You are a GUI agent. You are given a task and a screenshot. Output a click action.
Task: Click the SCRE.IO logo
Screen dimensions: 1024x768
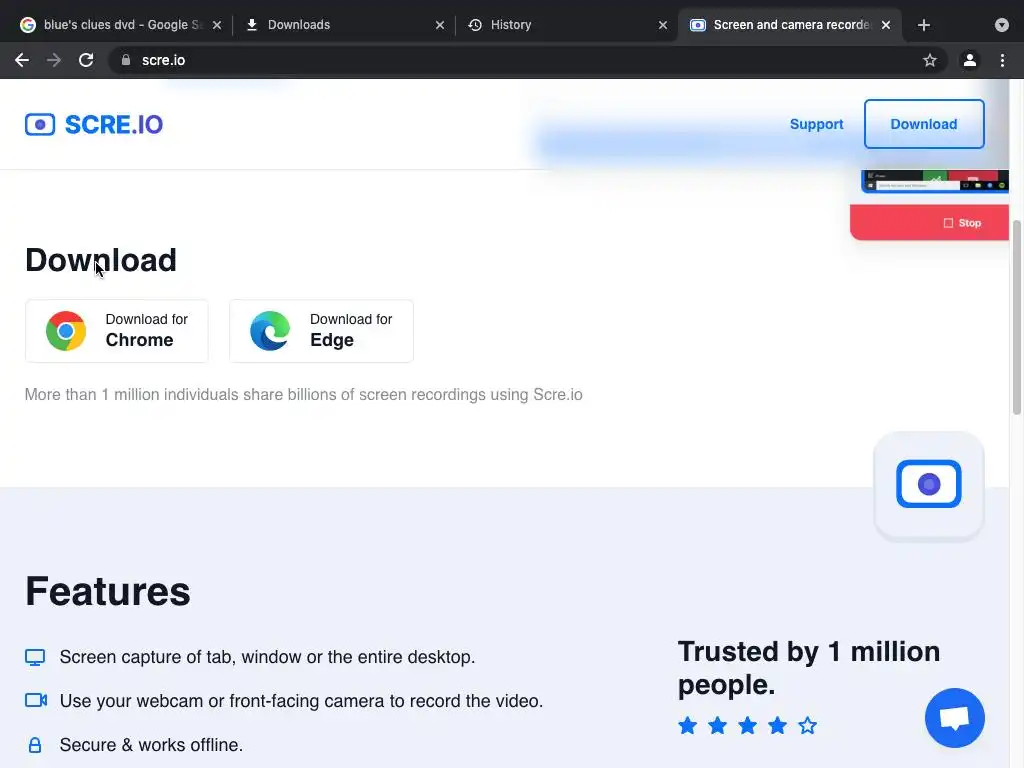tap(94, 124)
